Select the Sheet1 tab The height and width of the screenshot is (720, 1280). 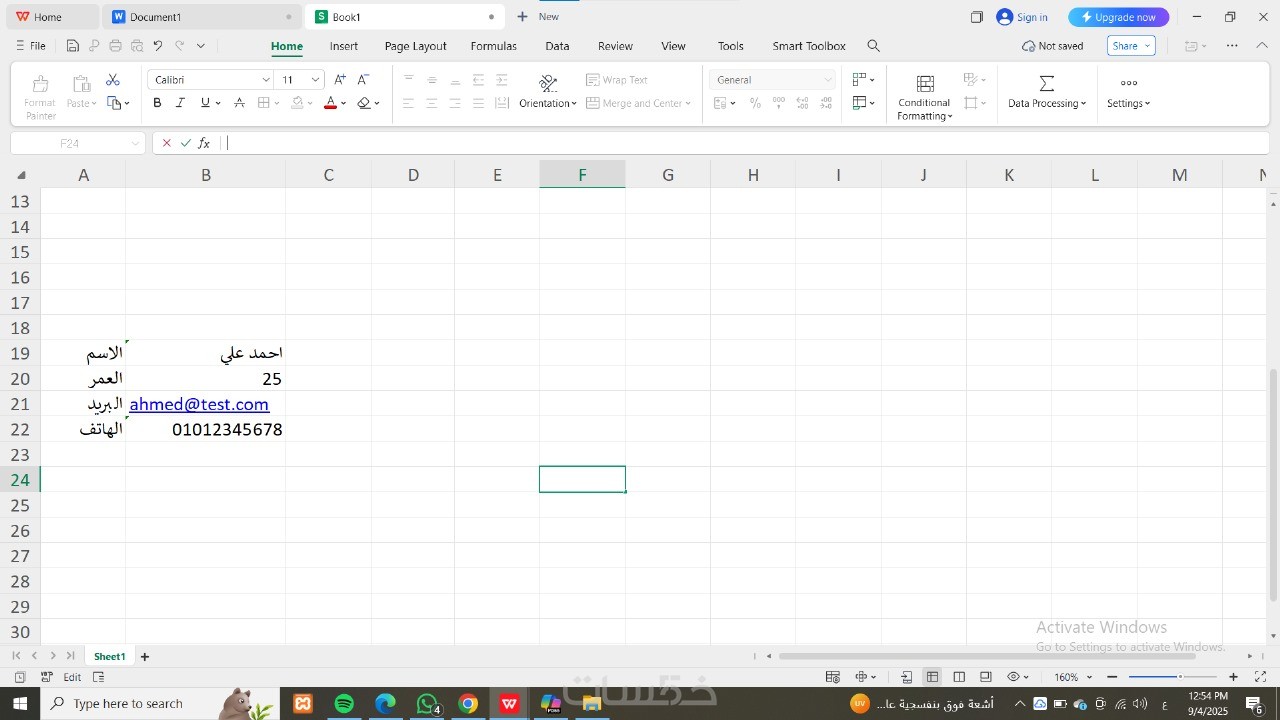click(110, 657)
